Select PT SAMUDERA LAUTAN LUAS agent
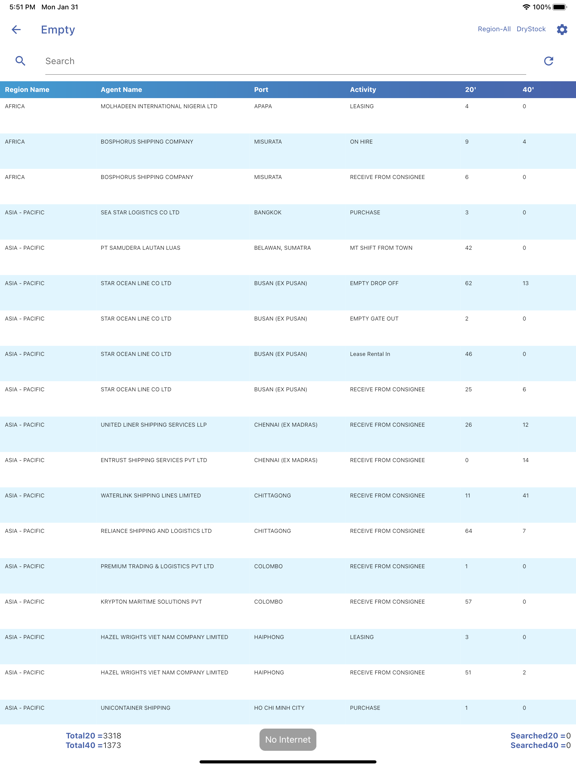 [x=140, y=248]
